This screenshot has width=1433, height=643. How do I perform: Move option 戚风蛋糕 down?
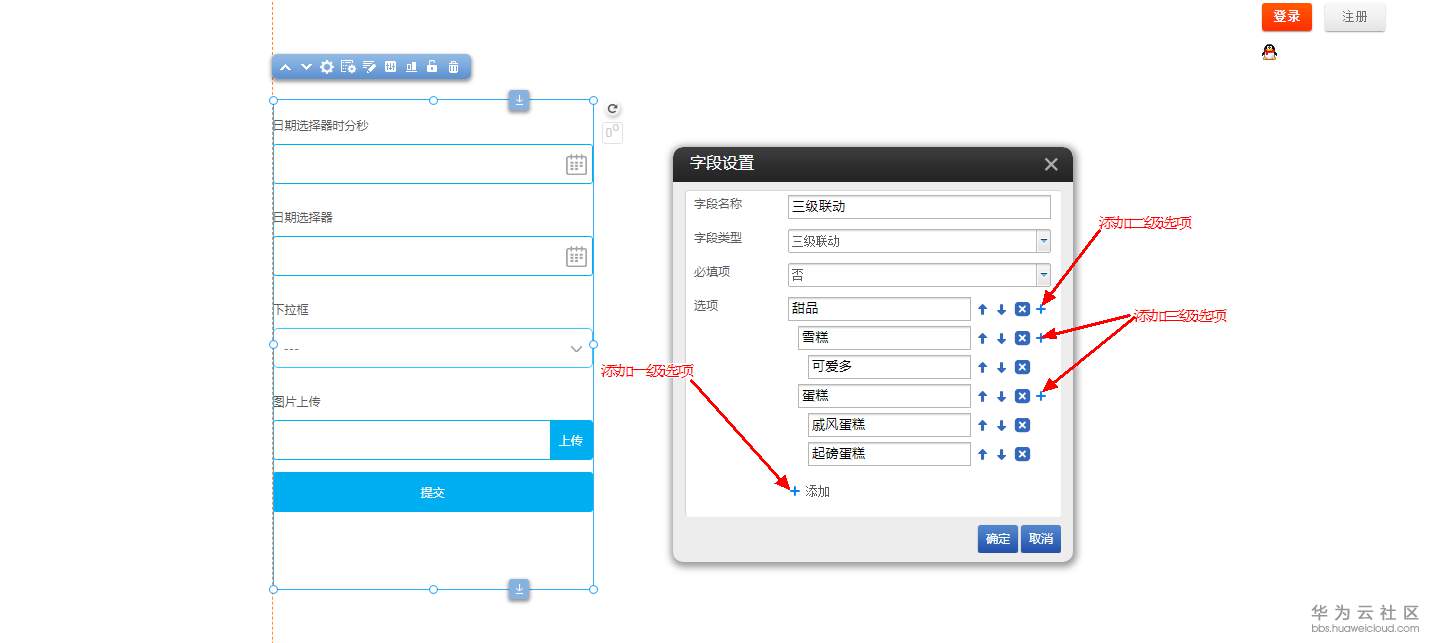[x=1001, y=425]
